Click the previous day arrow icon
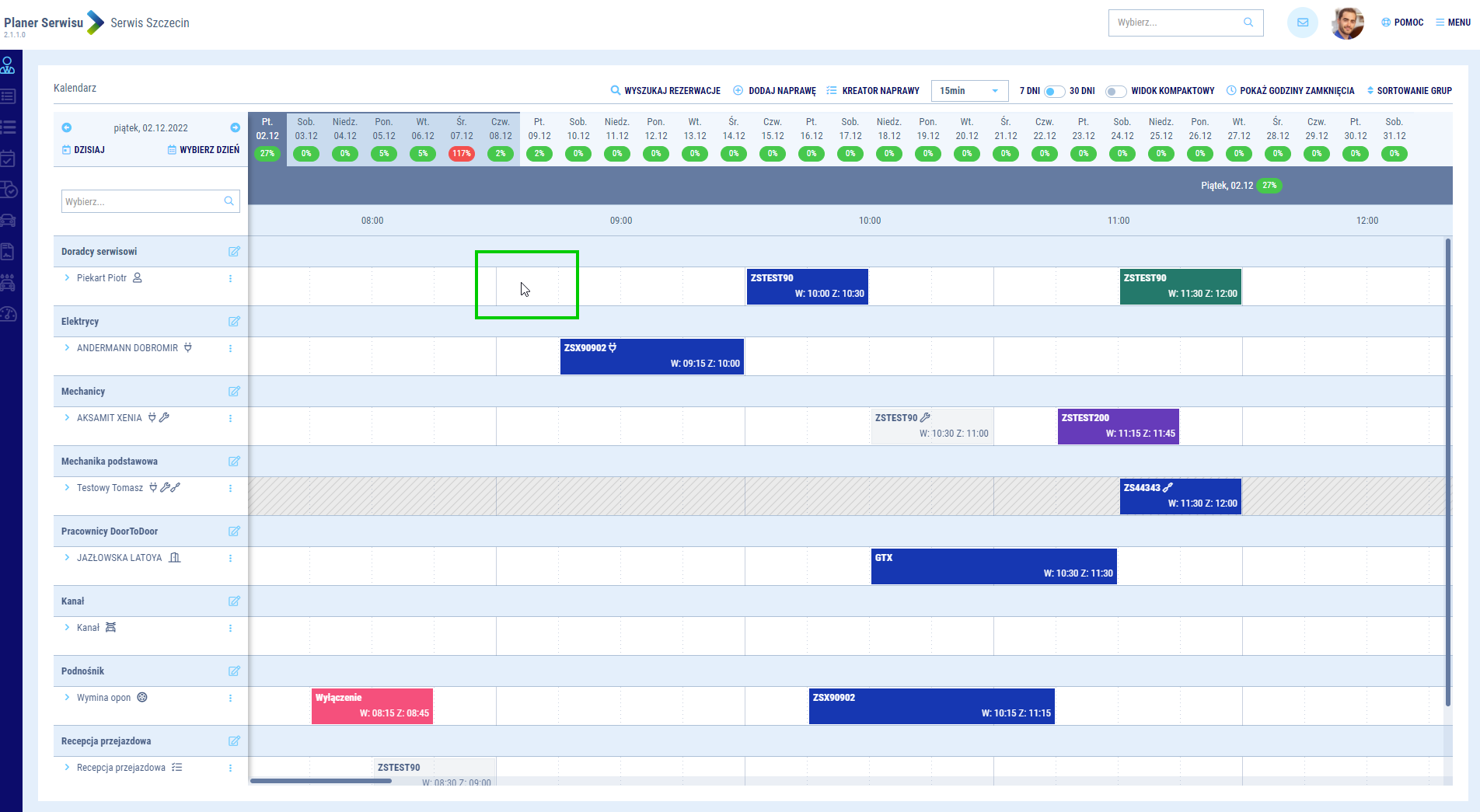 pos(67,127)
